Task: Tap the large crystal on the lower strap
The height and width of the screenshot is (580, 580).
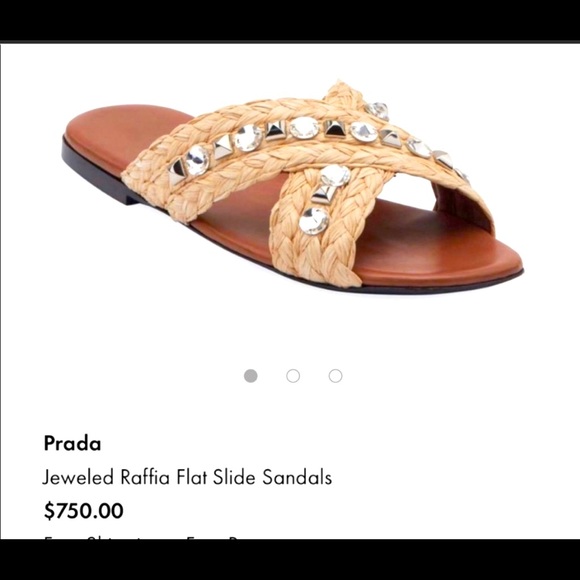Action: tap(314, 221)
